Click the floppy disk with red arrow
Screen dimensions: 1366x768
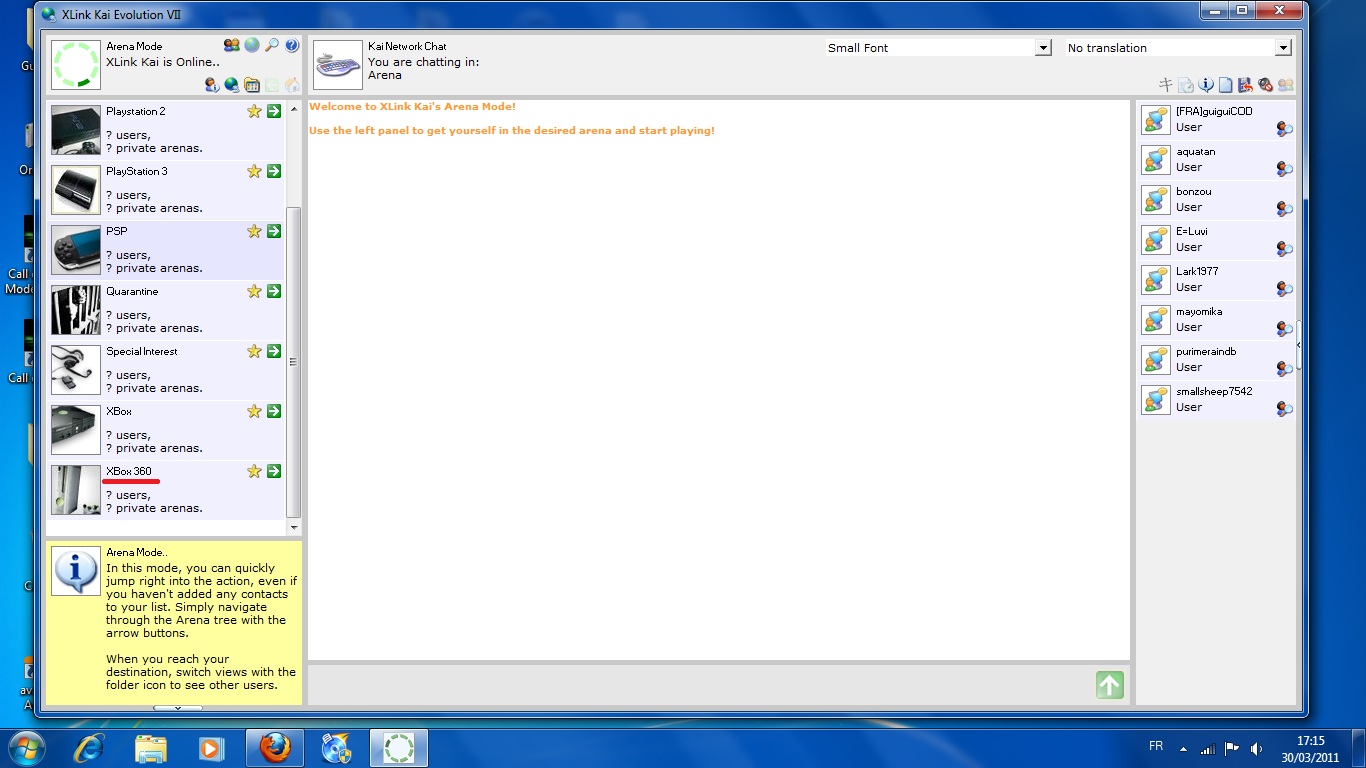coord(1246,85)
